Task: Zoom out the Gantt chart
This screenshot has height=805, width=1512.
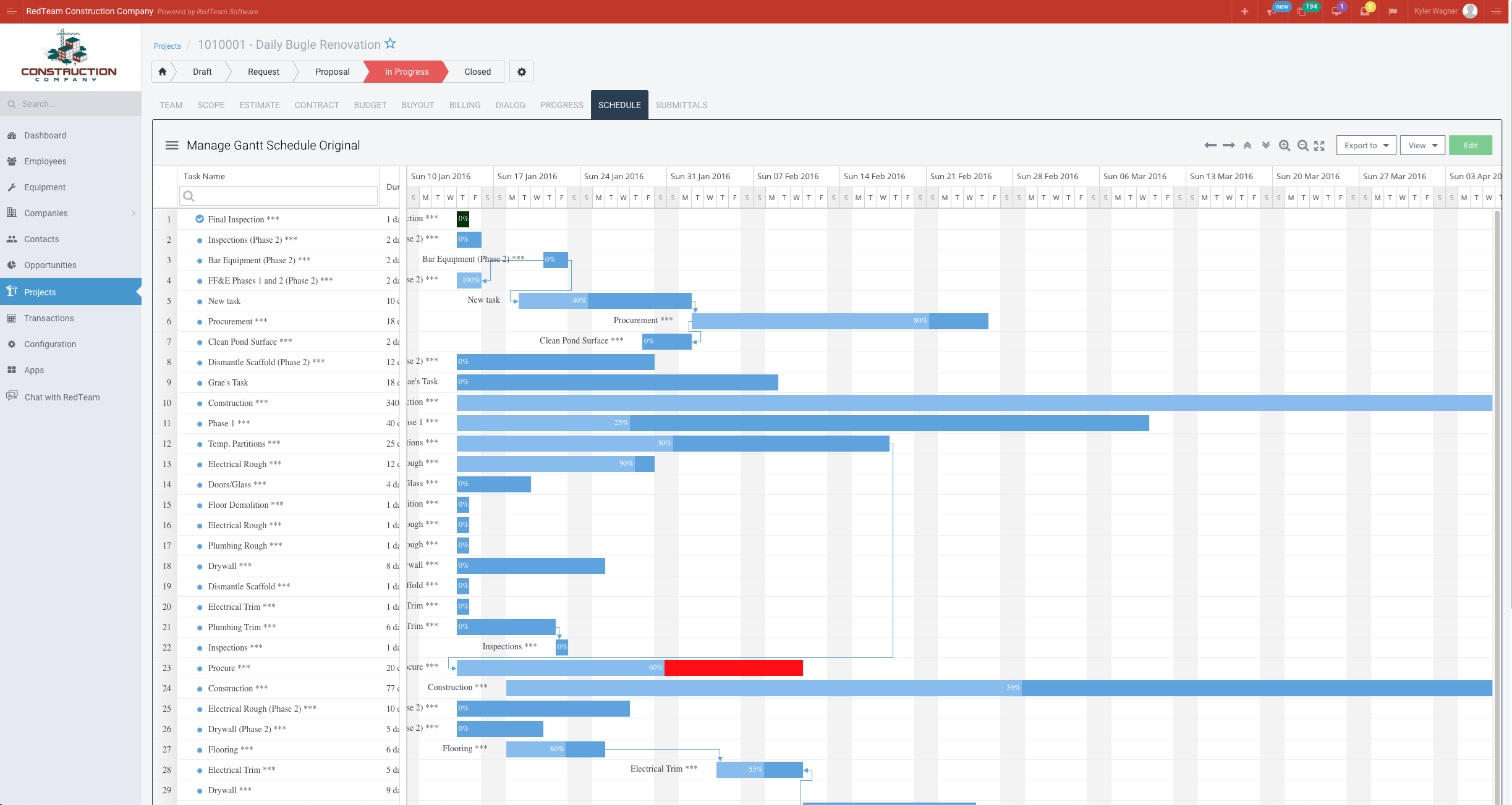Action: (1302, 145)
